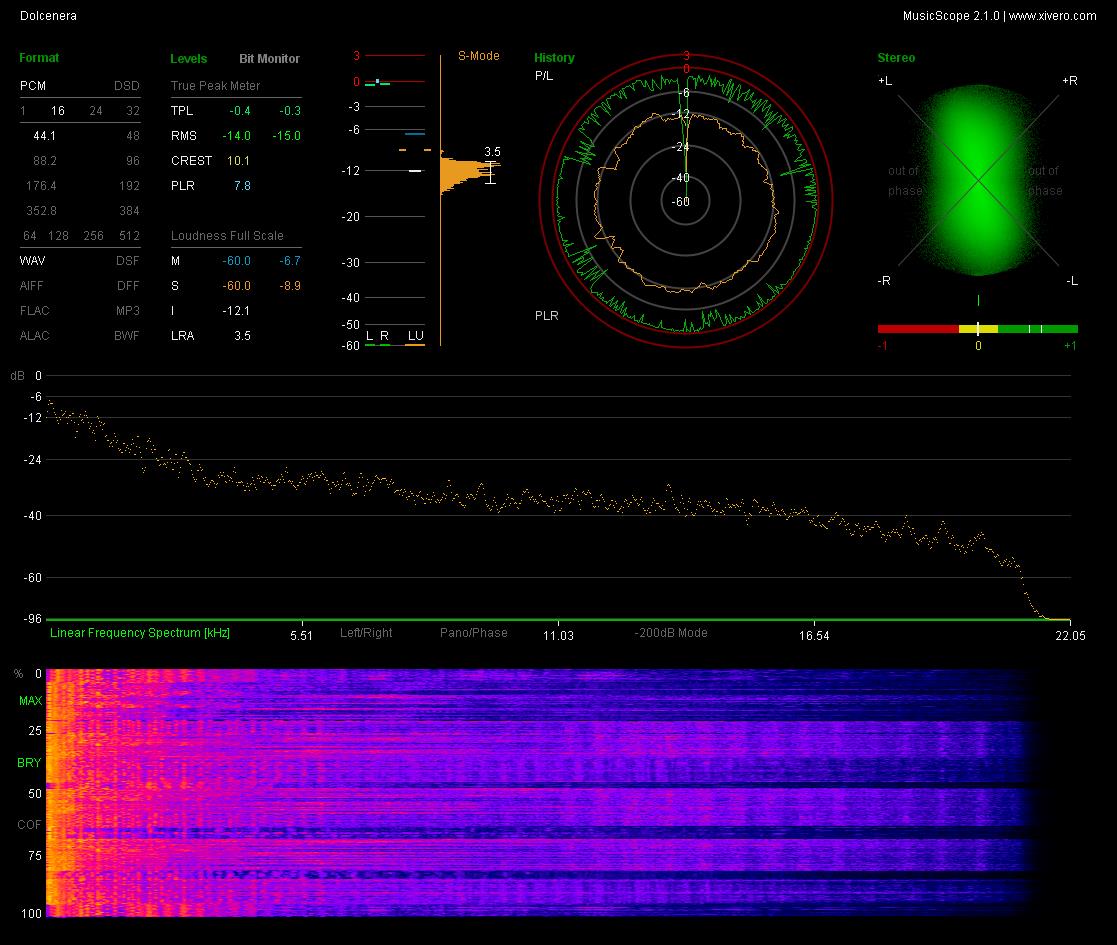Click the MAX spectrogram label
Image resolution: width=1117 pixels, height=945 pixels.
click(30, 701)
